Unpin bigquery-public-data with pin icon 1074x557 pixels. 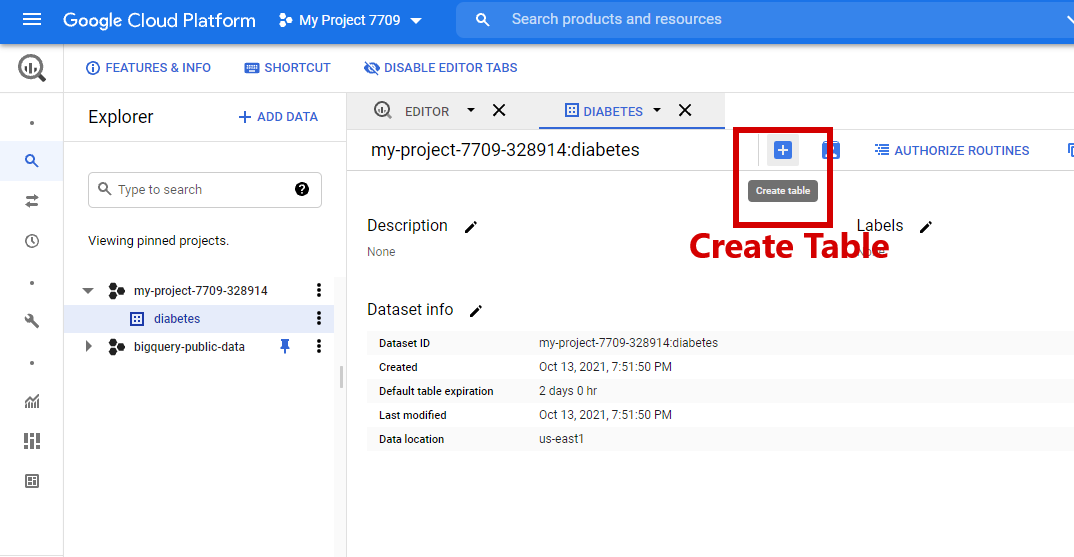click(285, 347)
